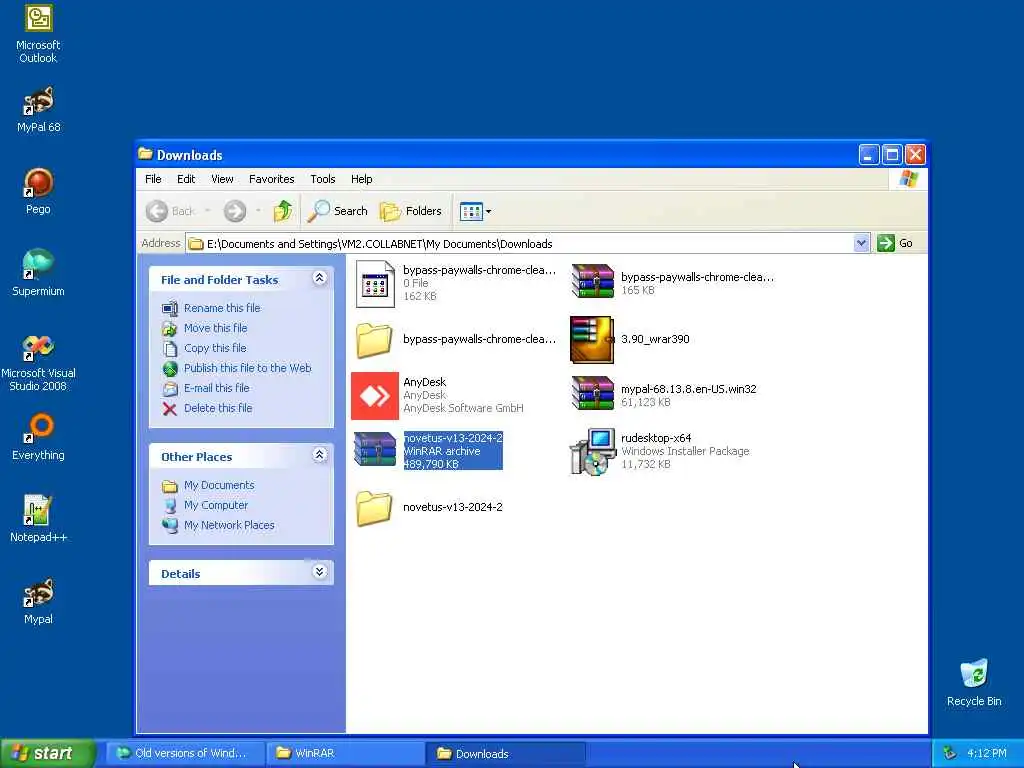Select novetus-v13-2024-2 WinRAR archive icon
The height and width of the screenshot is (768, 1024).
(375, 450)
